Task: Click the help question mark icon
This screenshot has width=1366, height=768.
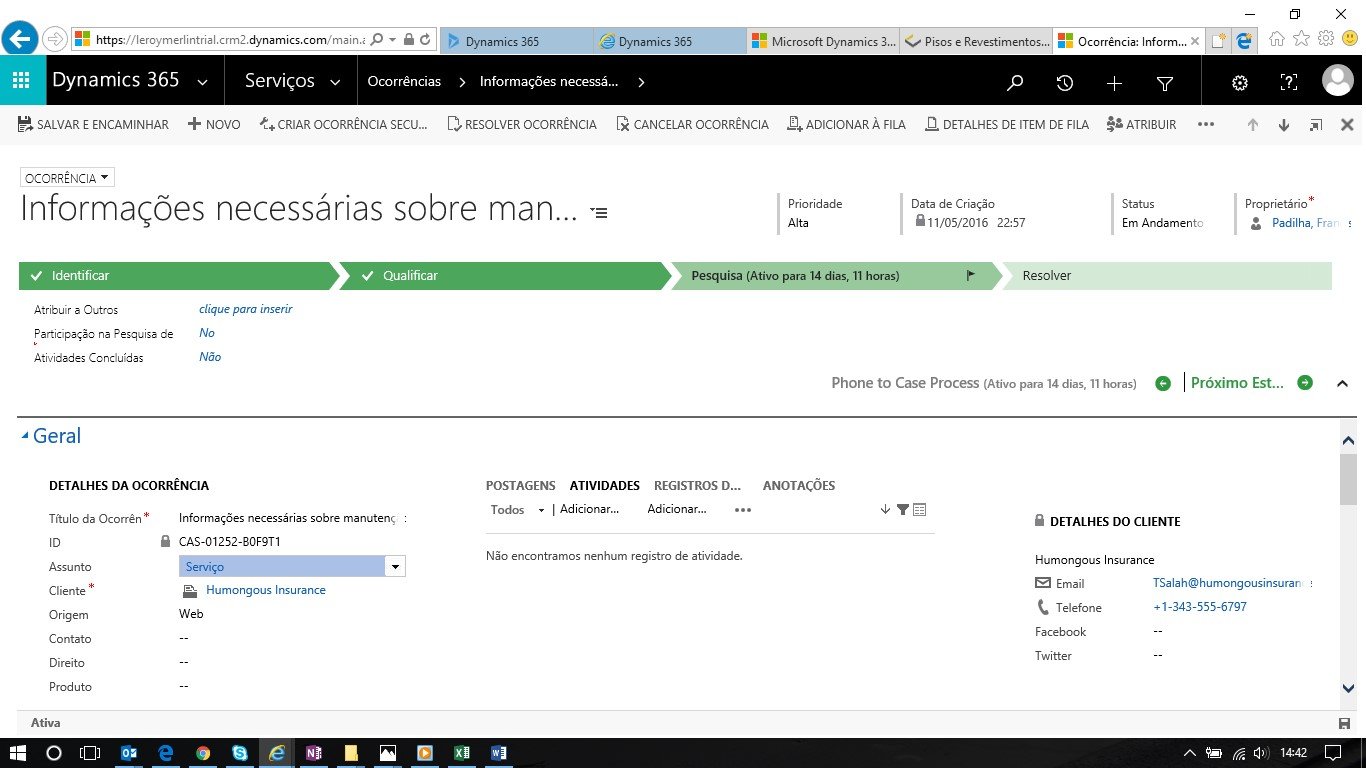Action: [1289, 83]
